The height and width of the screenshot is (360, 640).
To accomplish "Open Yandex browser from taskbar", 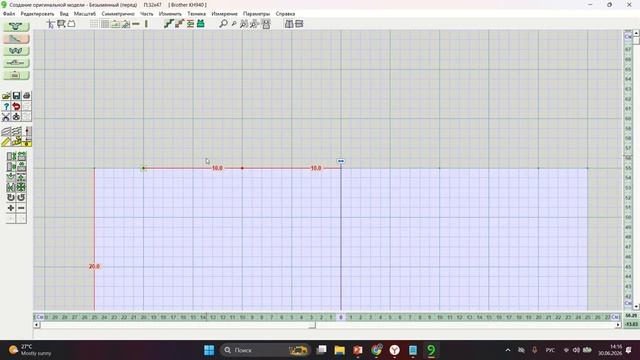I will (395, 350).
